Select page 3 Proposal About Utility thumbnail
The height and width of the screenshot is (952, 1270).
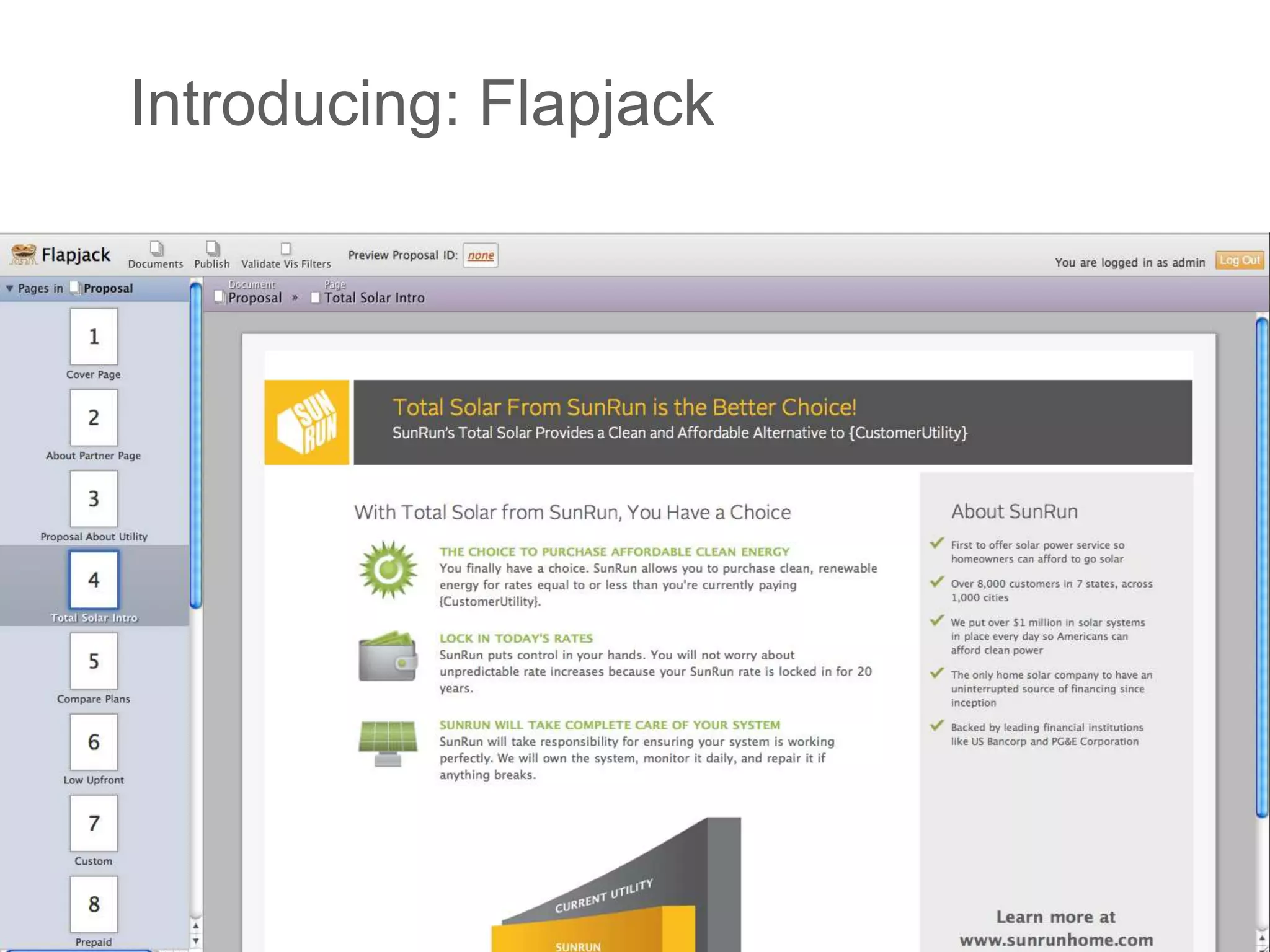[94, 499]
